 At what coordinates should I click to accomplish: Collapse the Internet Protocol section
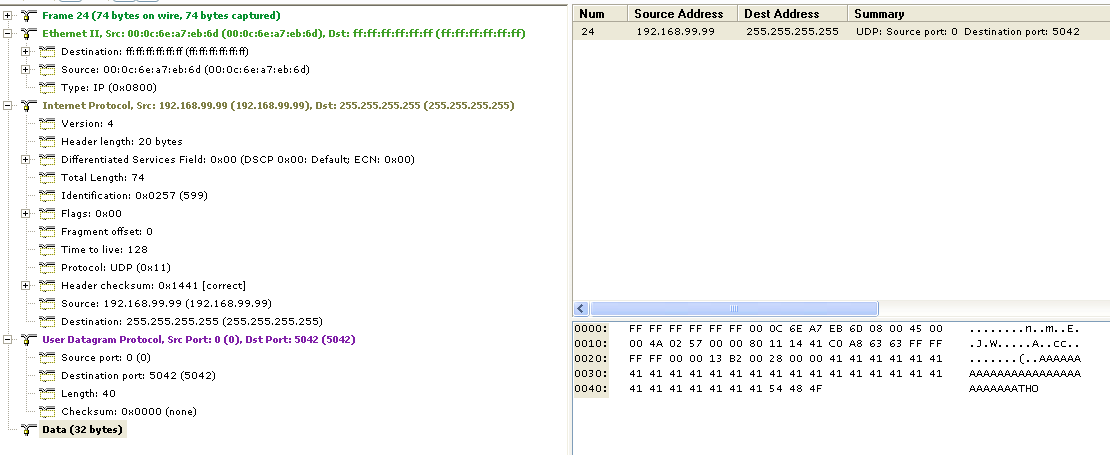pyautogui.click(x=8, y=105)
